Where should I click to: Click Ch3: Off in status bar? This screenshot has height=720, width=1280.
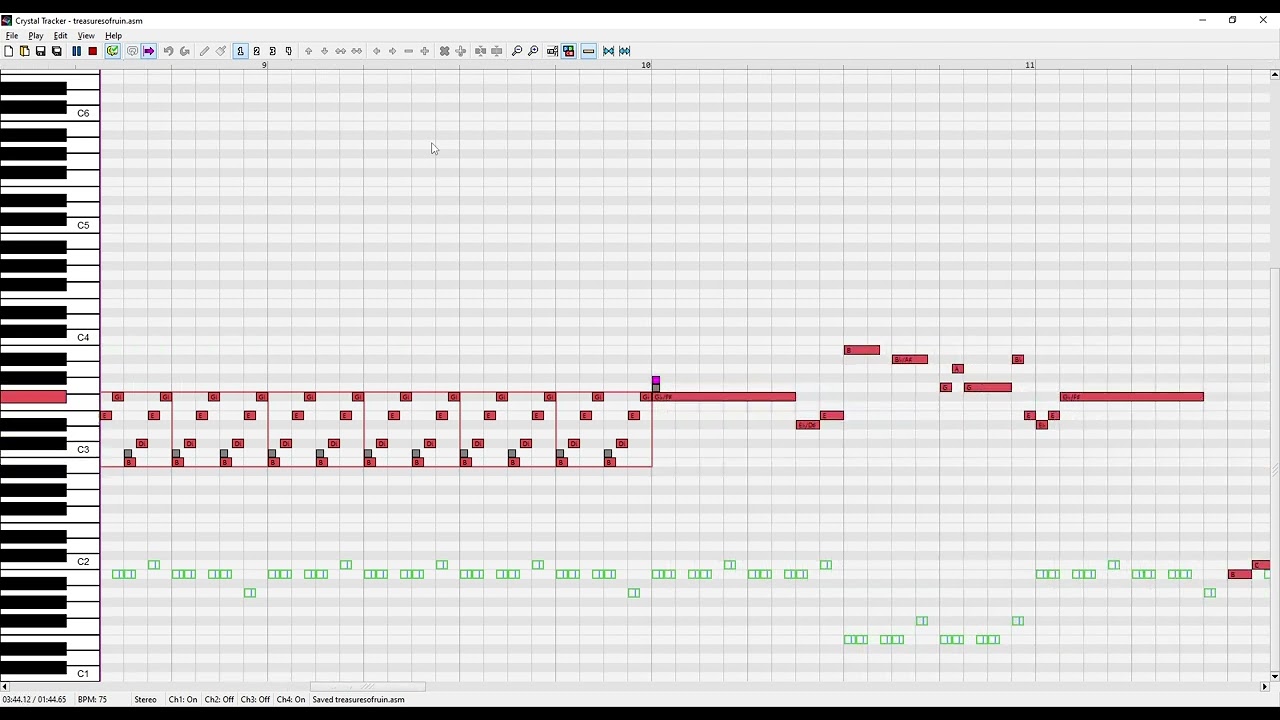[x=255, y=700]
